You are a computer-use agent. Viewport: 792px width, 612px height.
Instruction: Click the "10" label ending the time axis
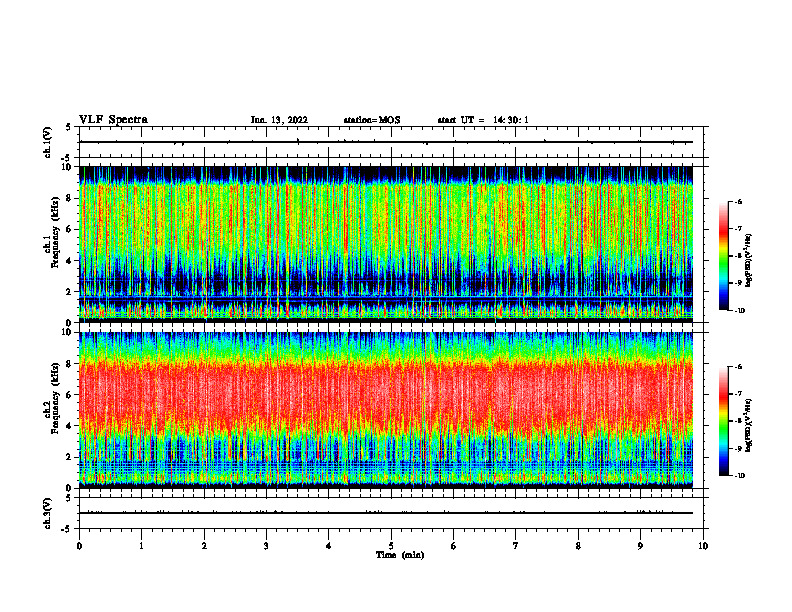703,546
